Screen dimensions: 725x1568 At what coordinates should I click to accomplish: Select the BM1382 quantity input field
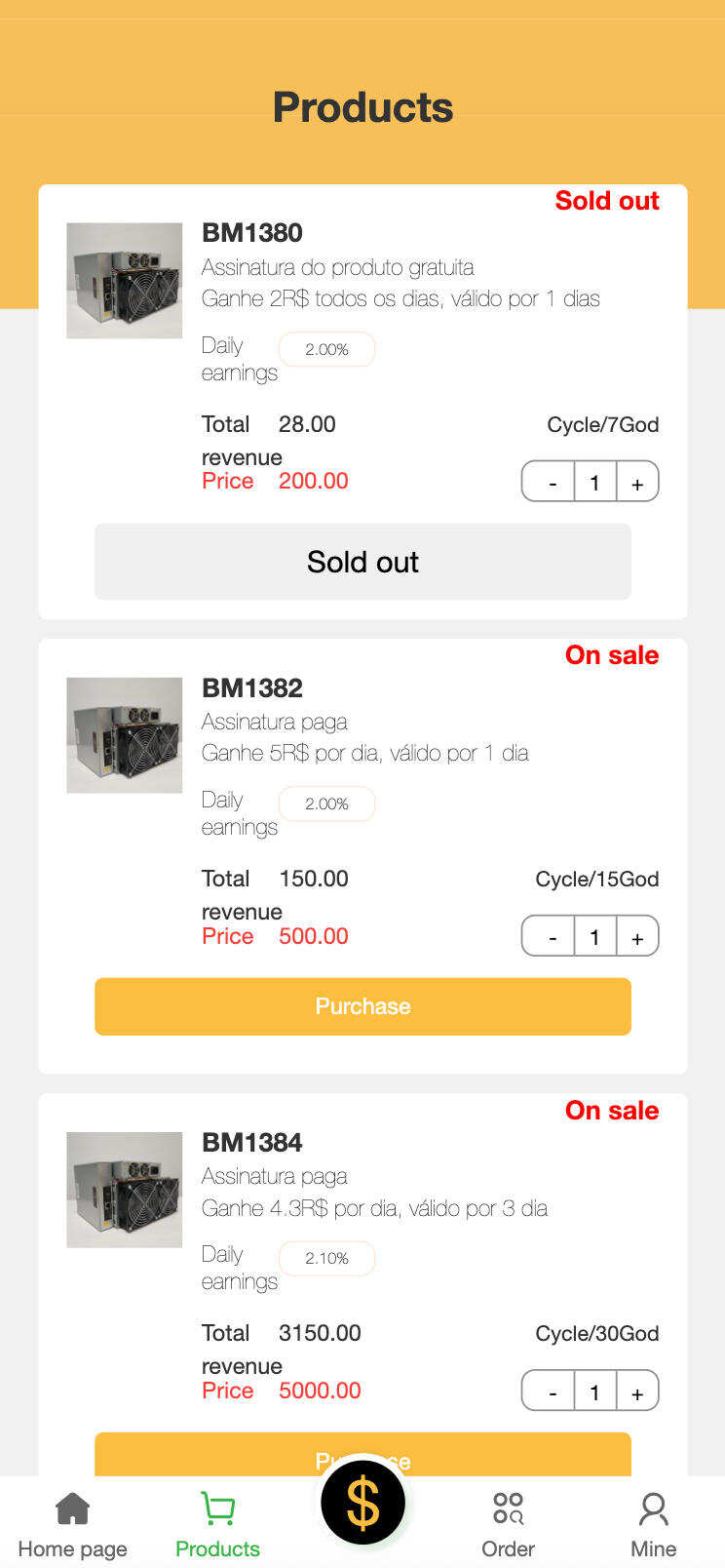point(594,937)
